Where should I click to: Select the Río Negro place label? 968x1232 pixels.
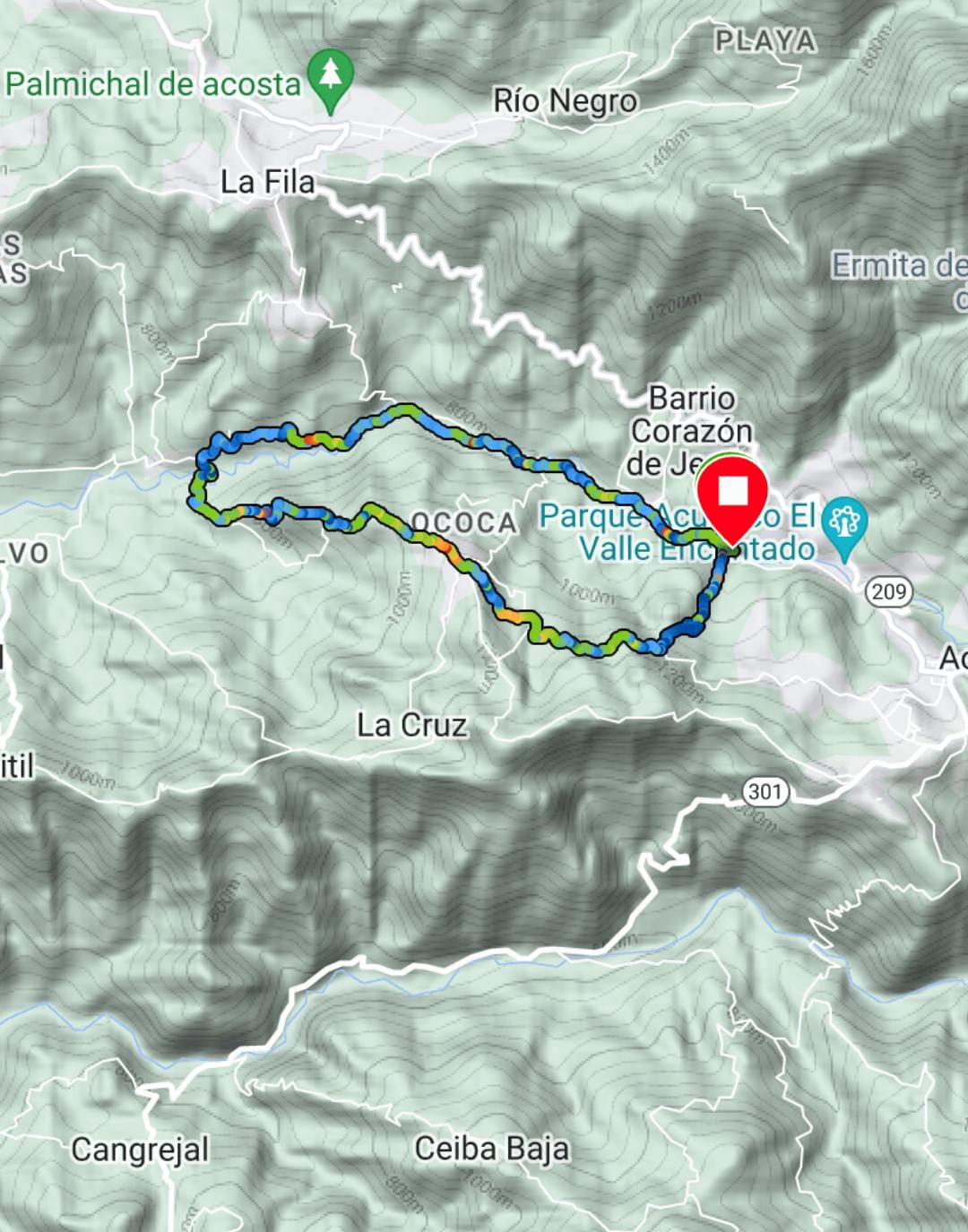click(x=565, y=101)
